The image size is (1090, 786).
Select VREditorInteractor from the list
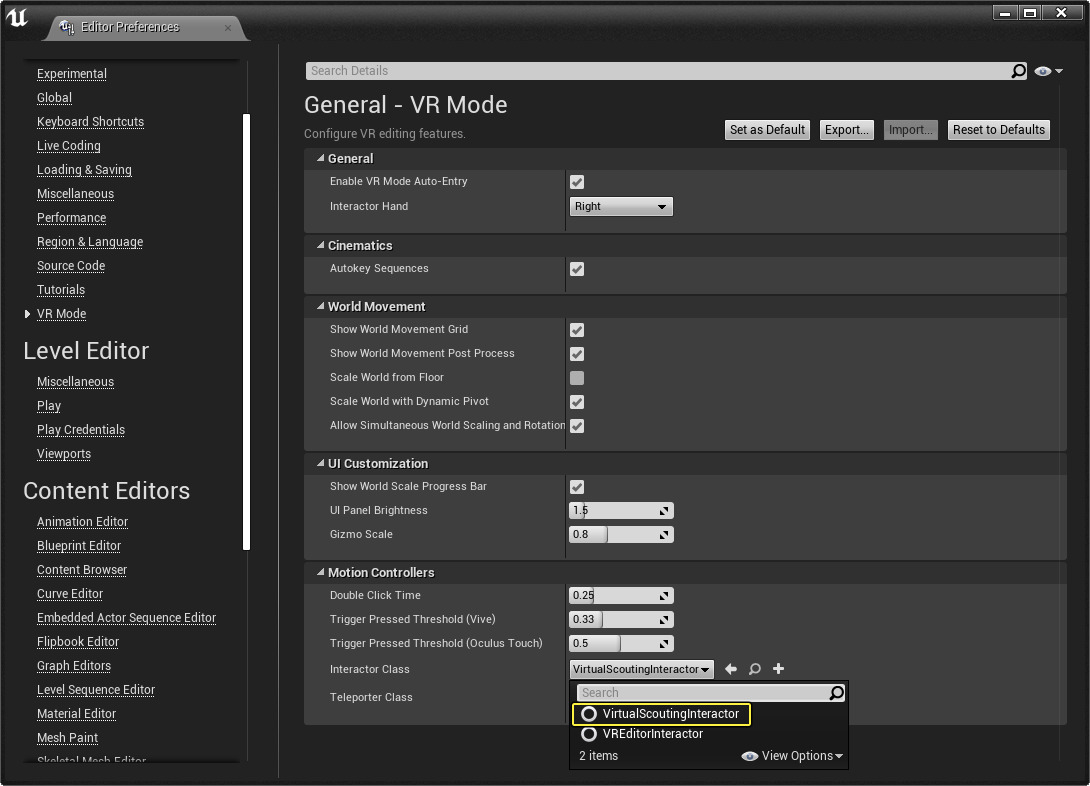(x=652, y=734)
